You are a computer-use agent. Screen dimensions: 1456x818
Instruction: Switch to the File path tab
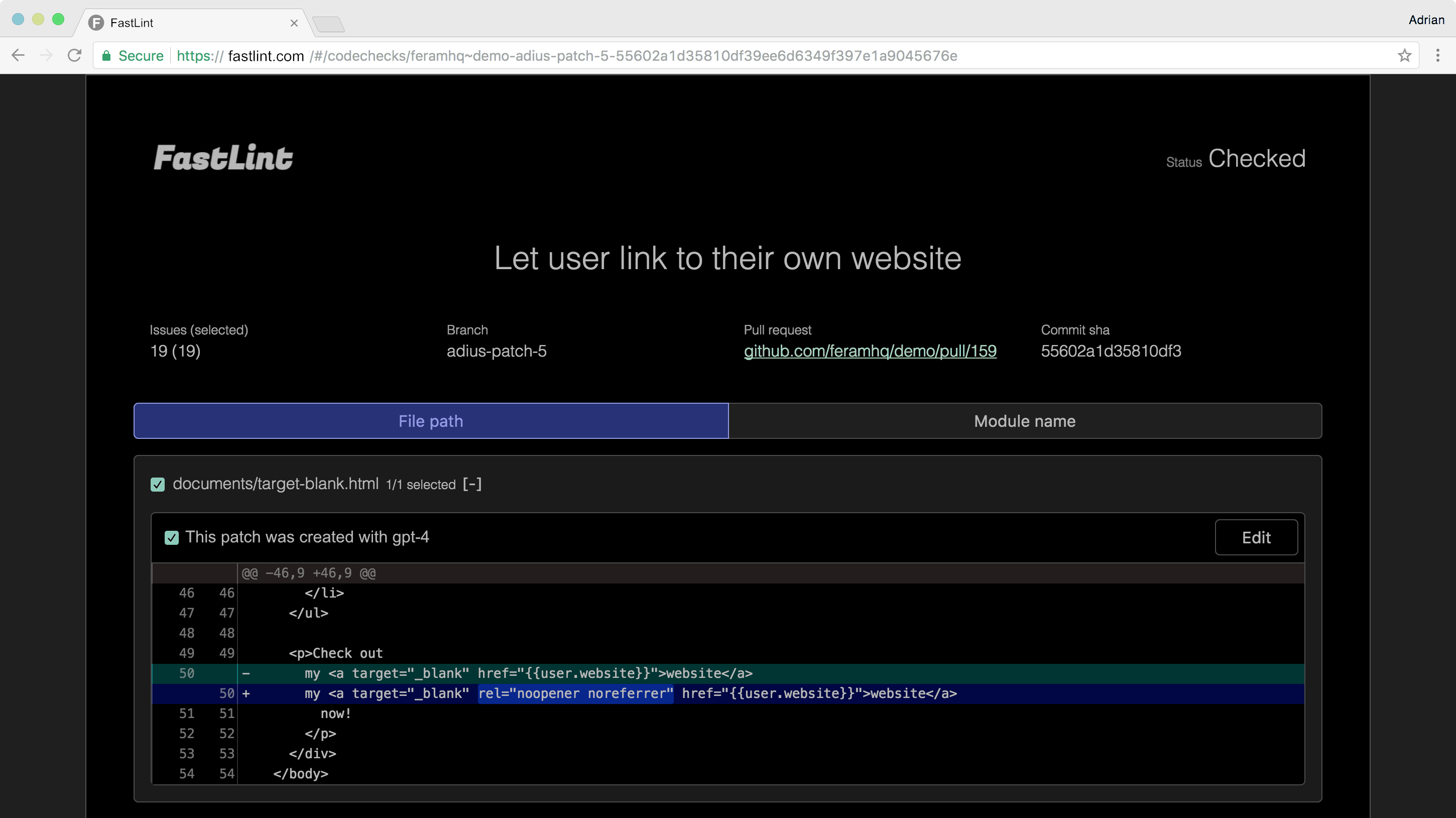click(431, 421)
